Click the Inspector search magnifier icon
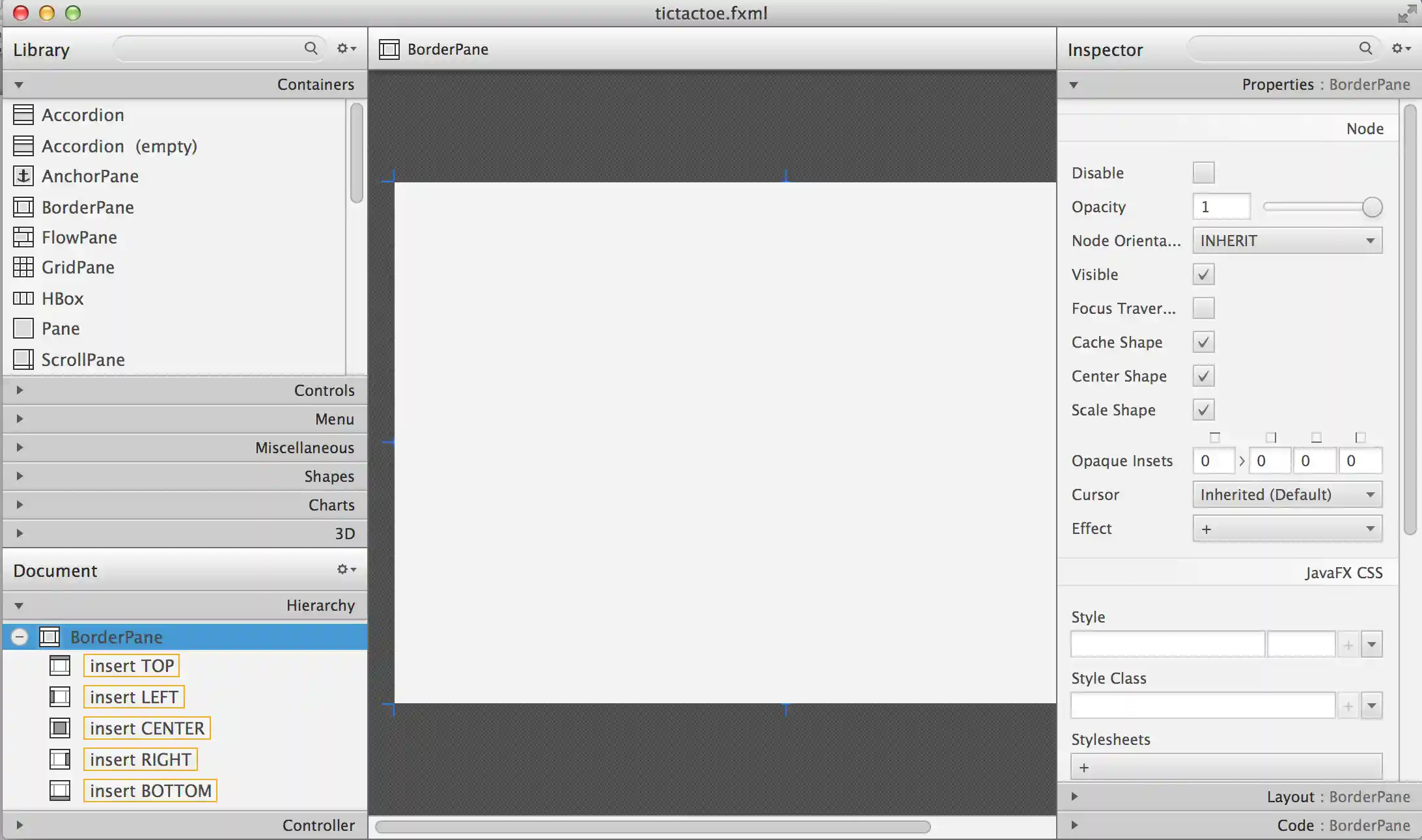1422x840 pixels. click(x=1365, y=49)
